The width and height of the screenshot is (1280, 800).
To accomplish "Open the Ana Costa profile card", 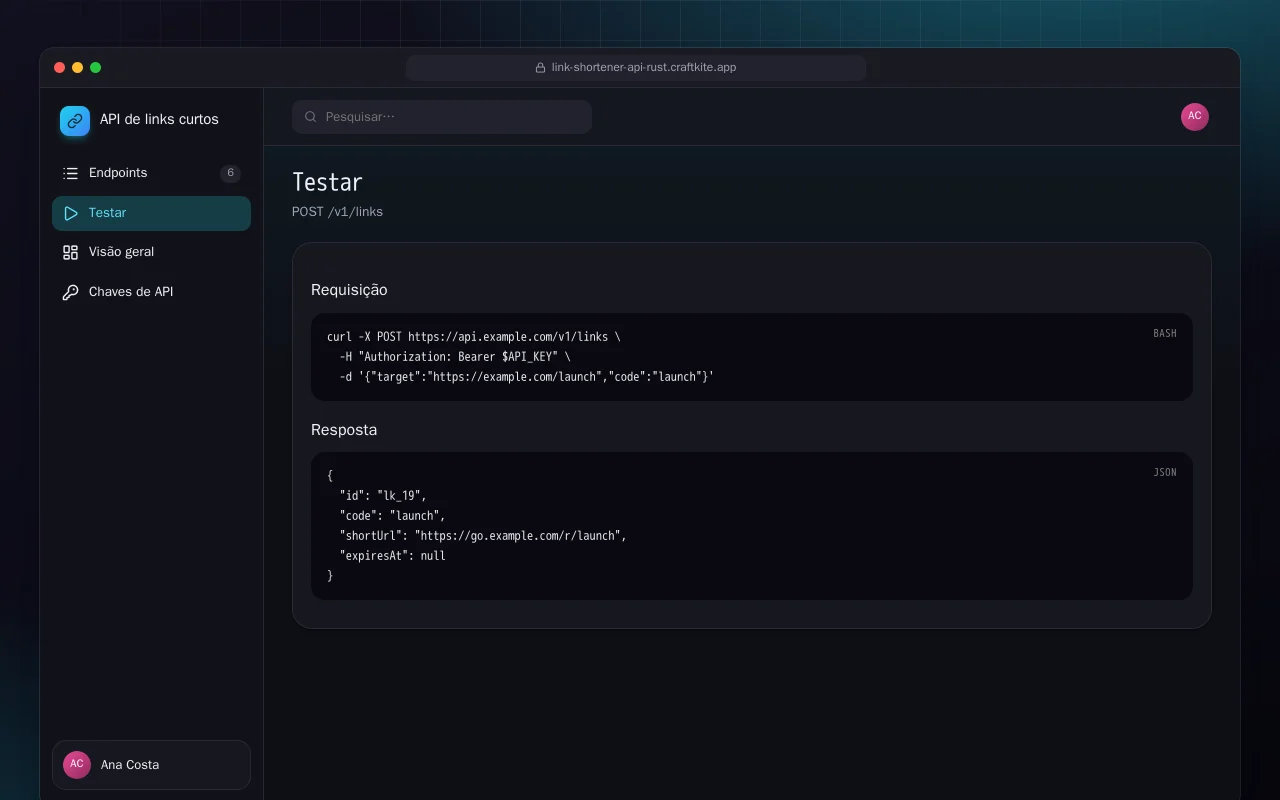I will (x=151, y=765).
